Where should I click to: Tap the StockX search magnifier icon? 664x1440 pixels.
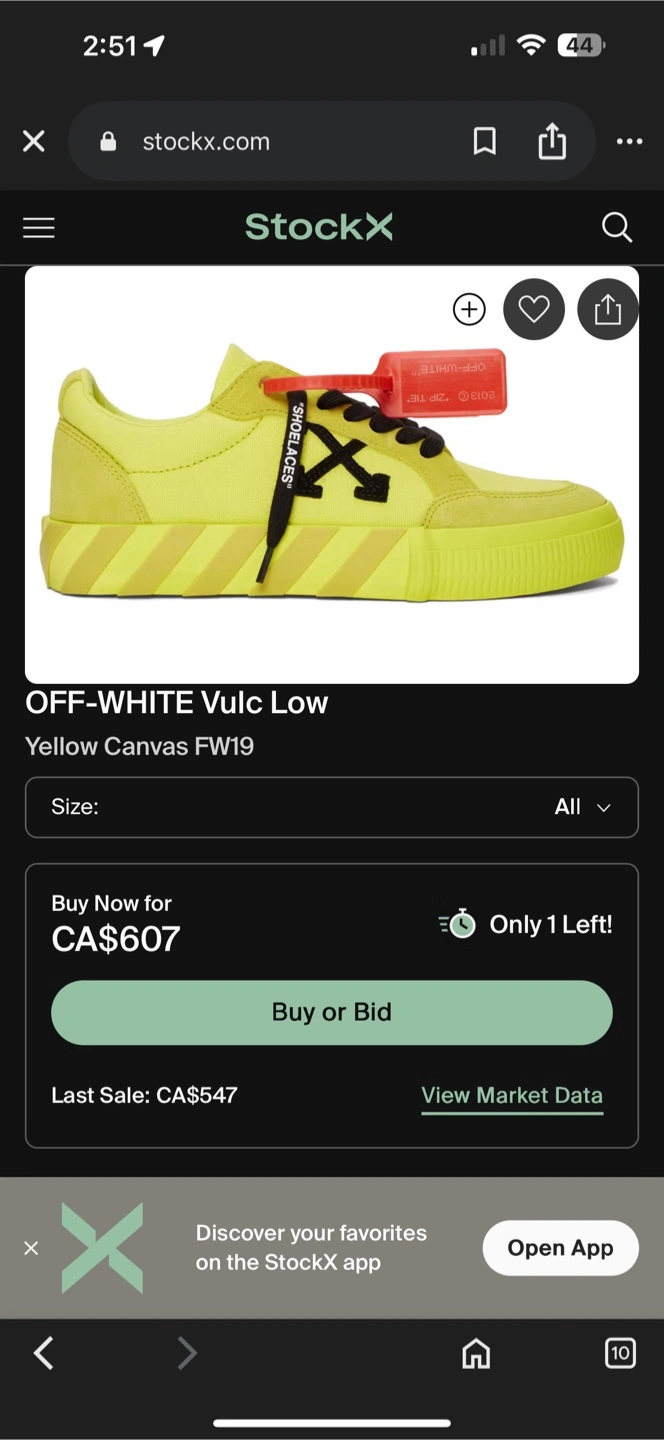[617, 228]
